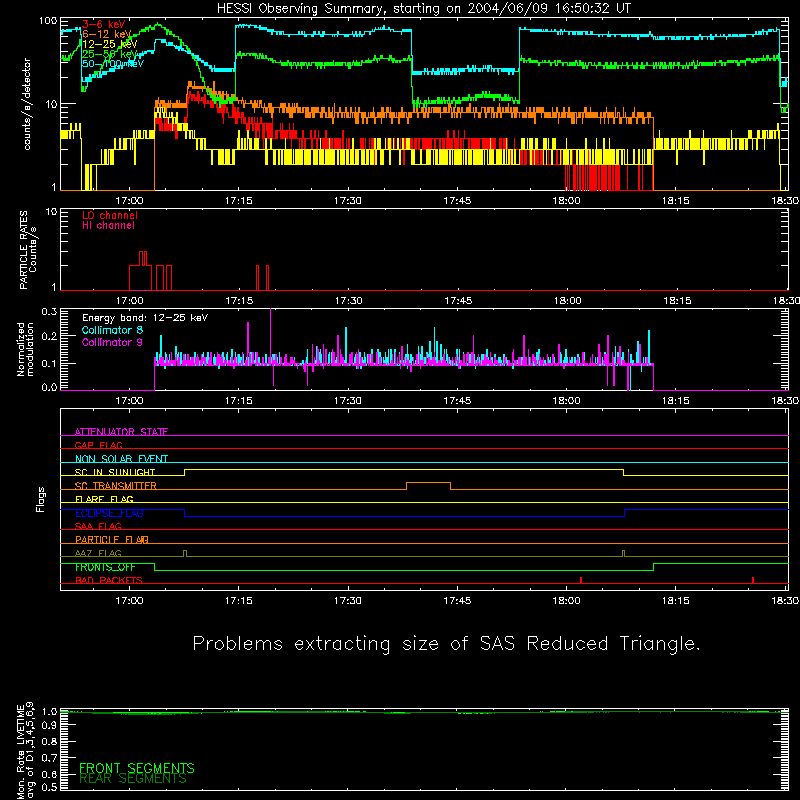Viewport: 800px width, 800px height.
Task: Select the cyan 50-100 keV legend label
Action: pyautogui.click(x=113, y=64)
